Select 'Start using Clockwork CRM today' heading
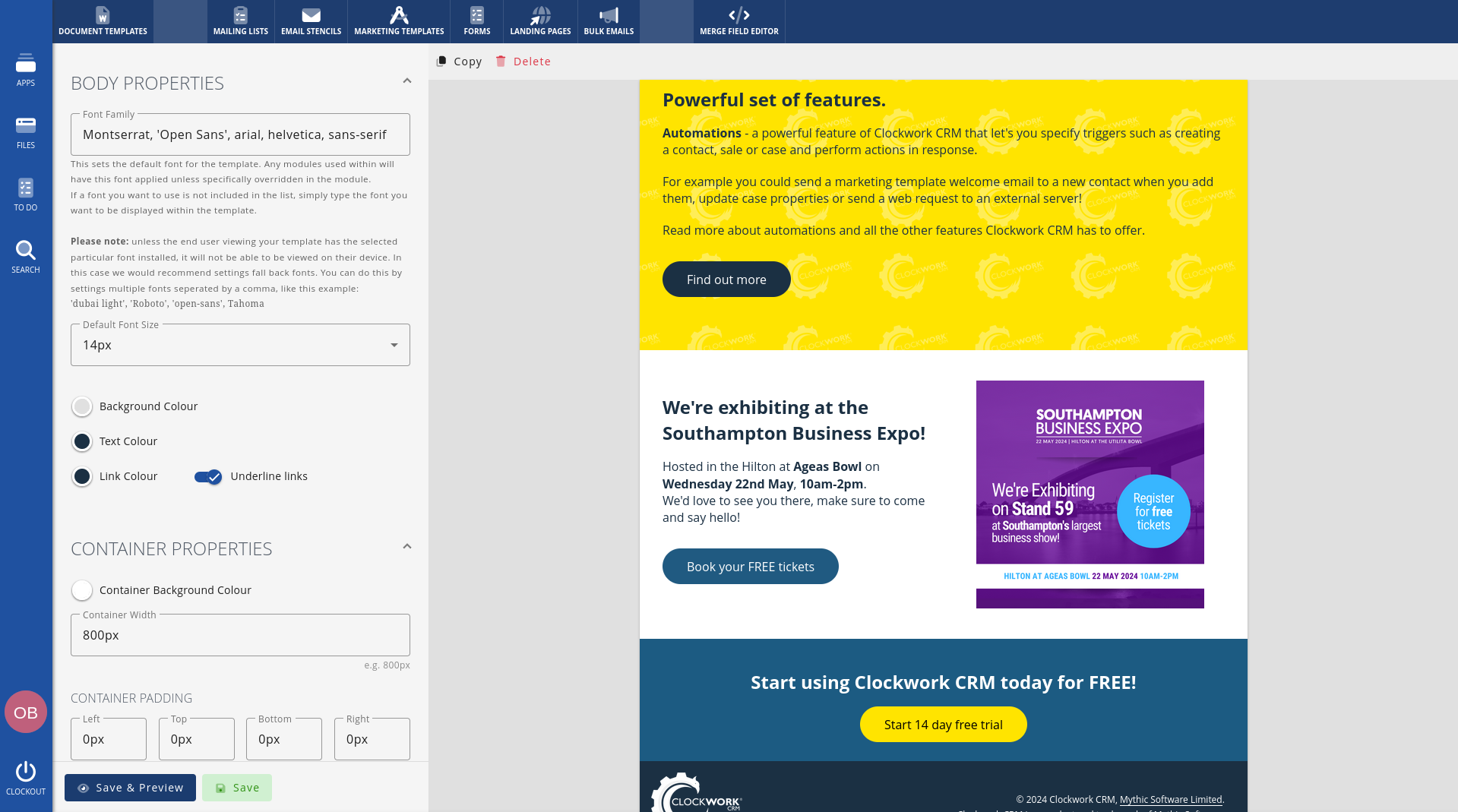This screenshot has width=1458, height=812. point(944,683)
